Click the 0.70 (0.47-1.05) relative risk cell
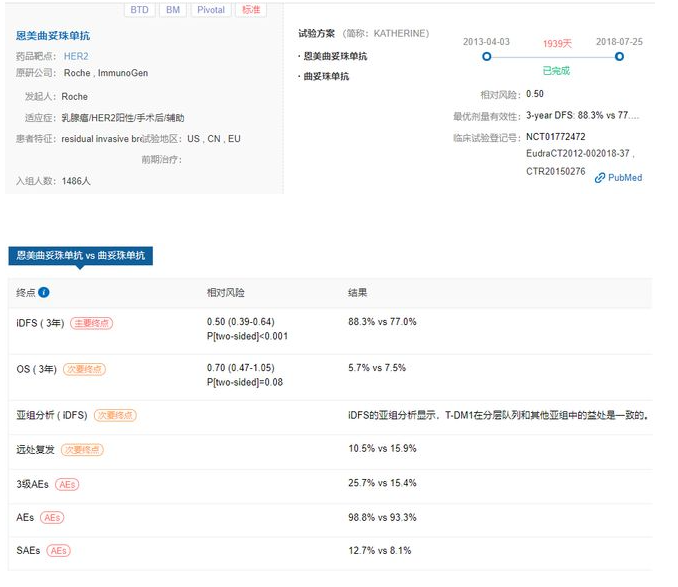This screenshot has width=678, height=587. 241,367
